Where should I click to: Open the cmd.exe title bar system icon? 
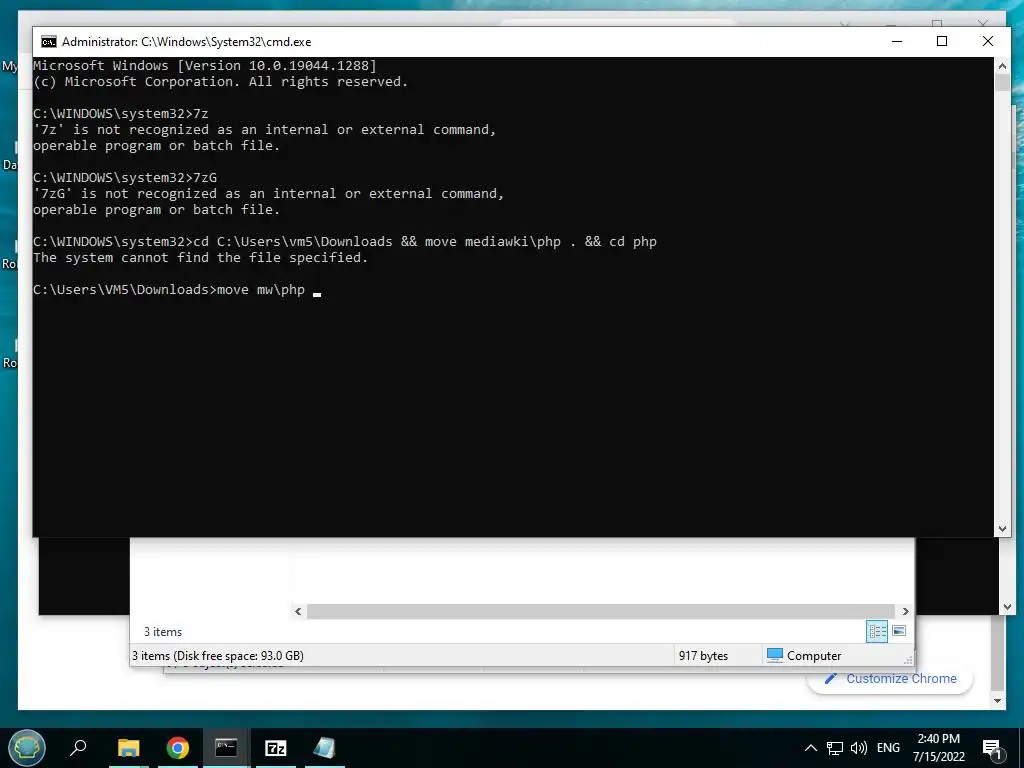coord(48,42)
